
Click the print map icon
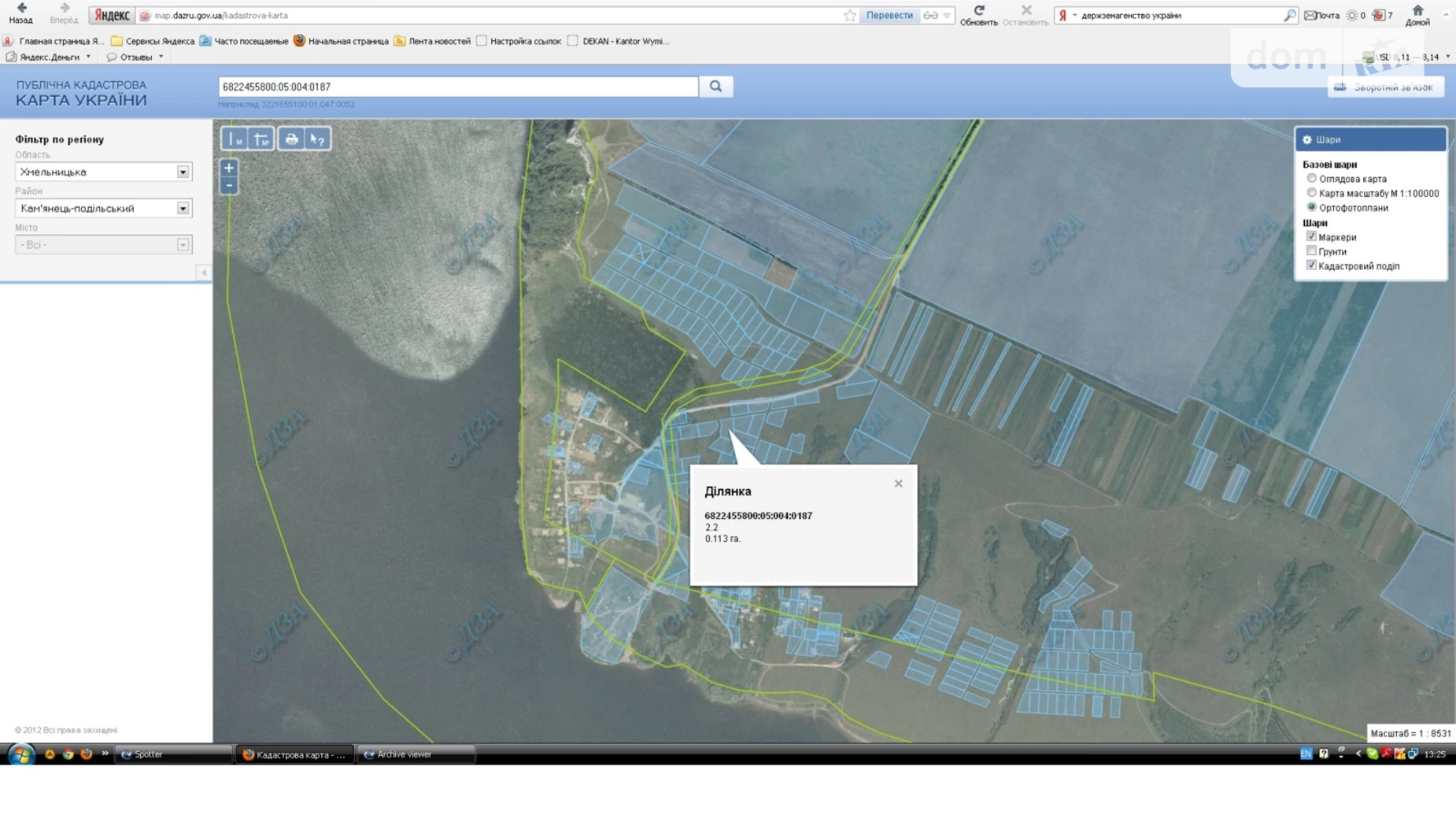point(291,139)
